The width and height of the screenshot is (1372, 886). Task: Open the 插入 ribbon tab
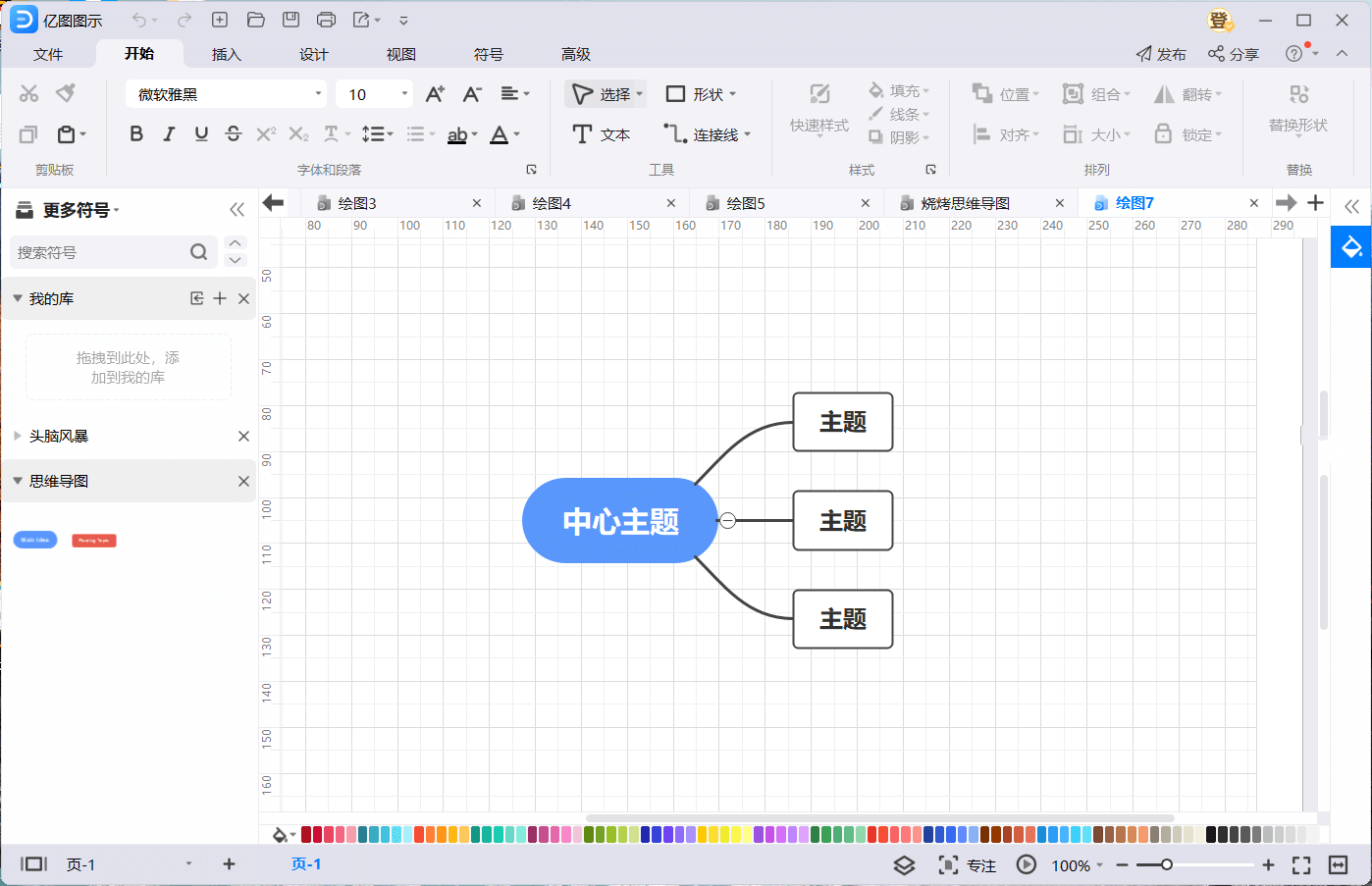pos(226,54)
